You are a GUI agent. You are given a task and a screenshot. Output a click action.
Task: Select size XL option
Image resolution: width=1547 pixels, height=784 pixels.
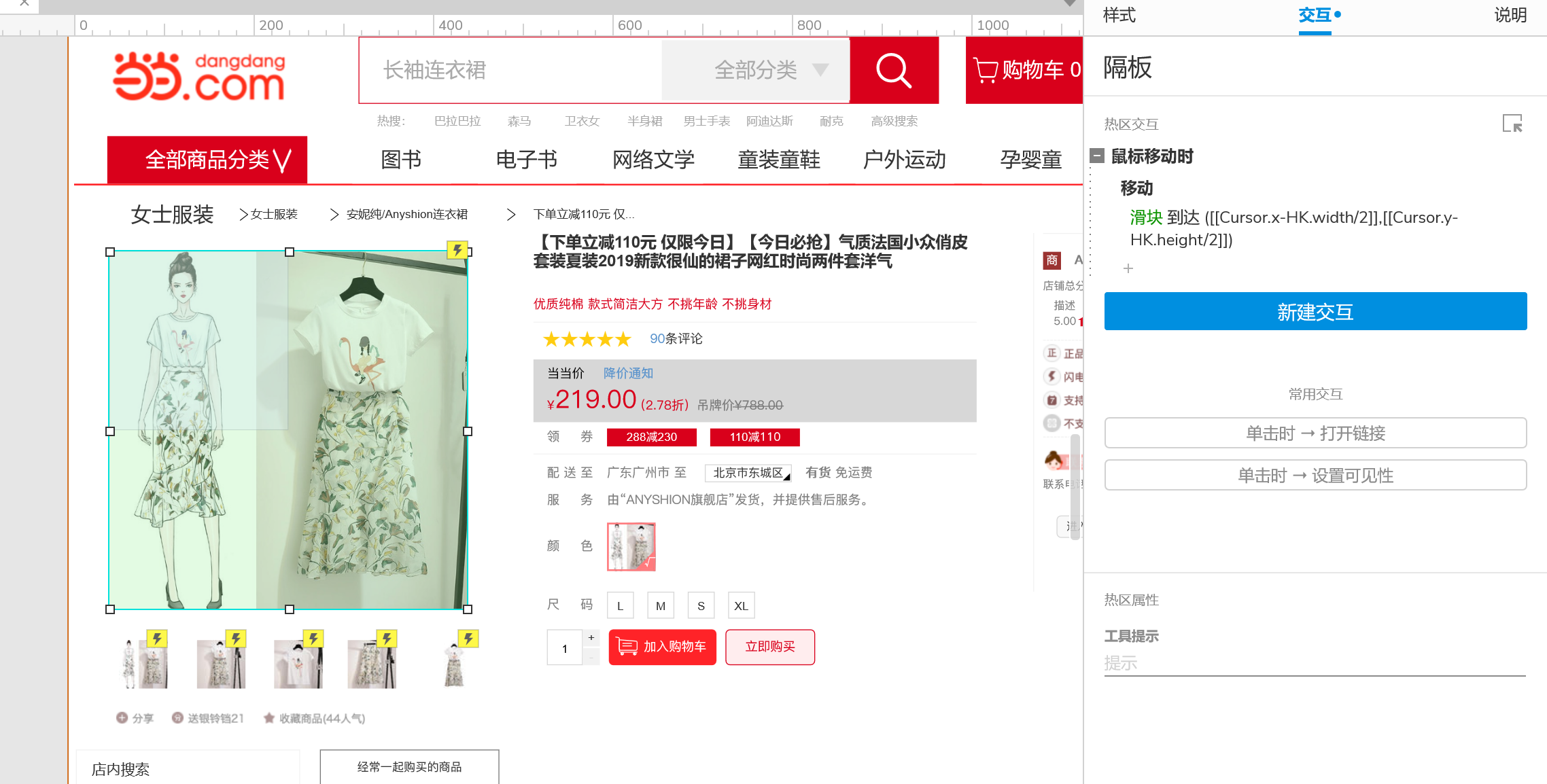click(x=741, y=605)
